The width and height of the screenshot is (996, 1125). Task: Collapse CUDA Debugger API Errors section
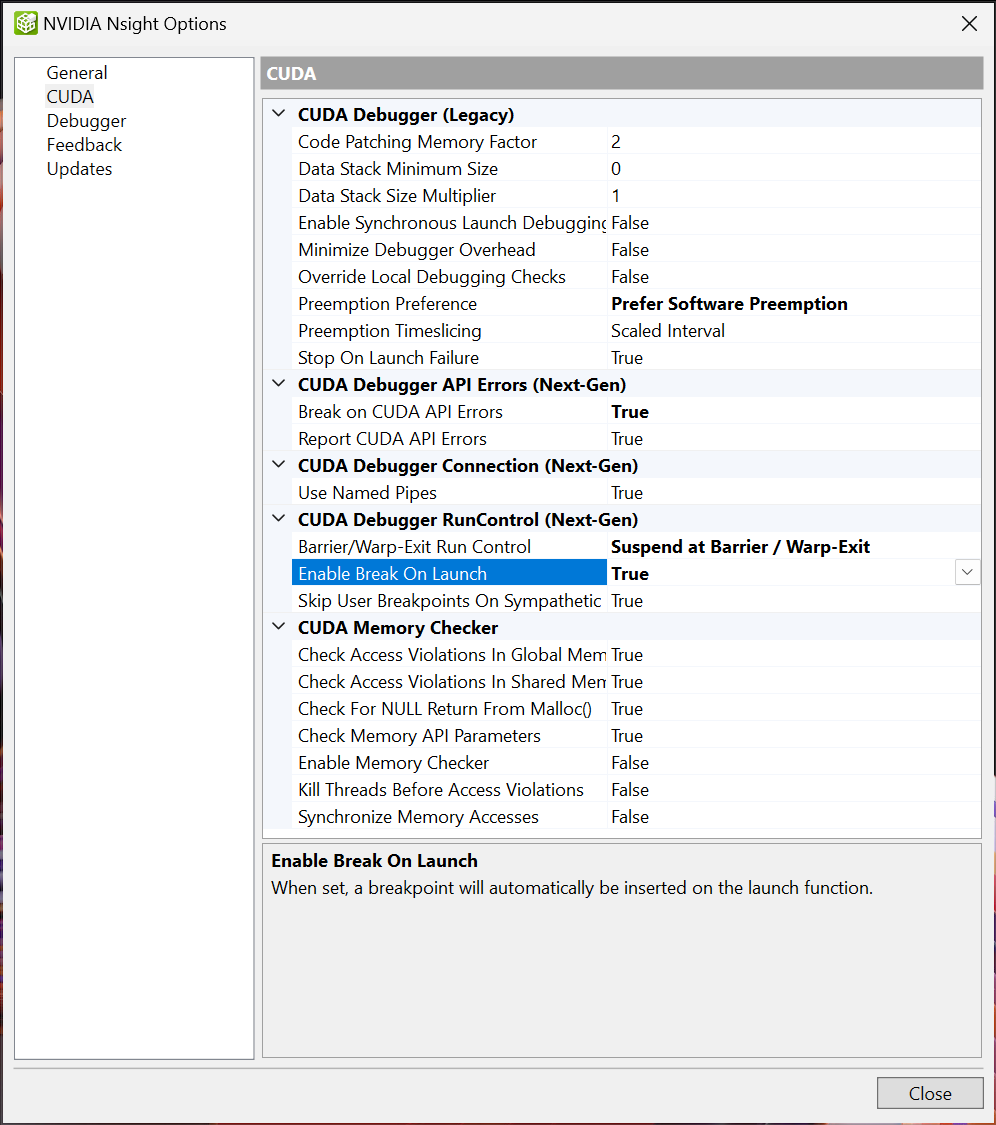(x=278, y=384)
